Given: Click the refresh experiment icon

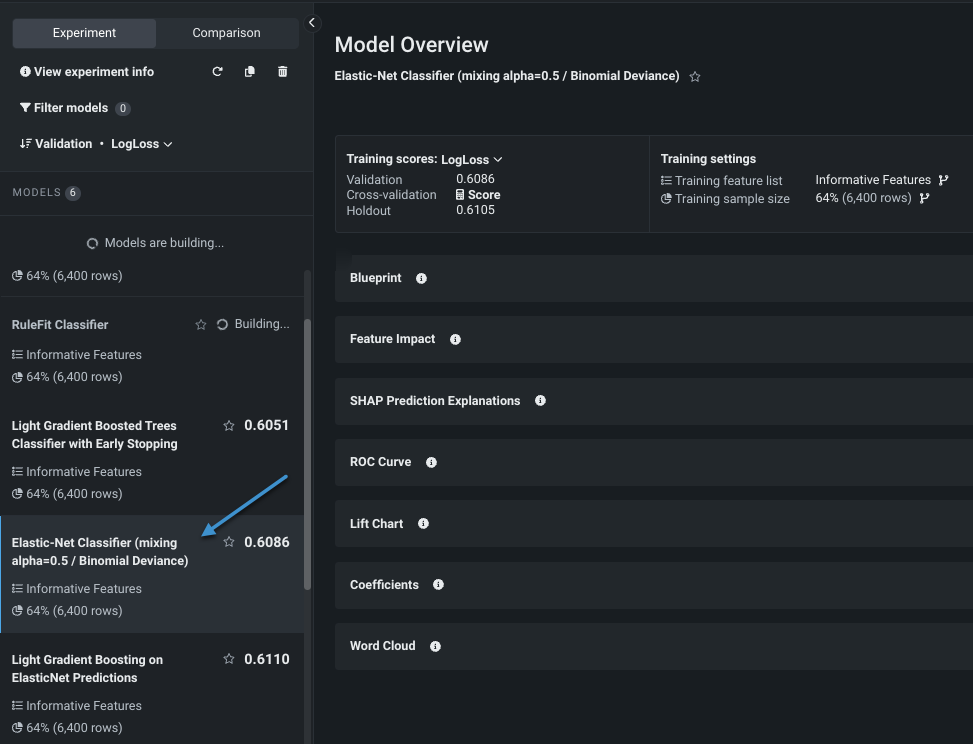Looking at the screenshot, I should 217,72.
